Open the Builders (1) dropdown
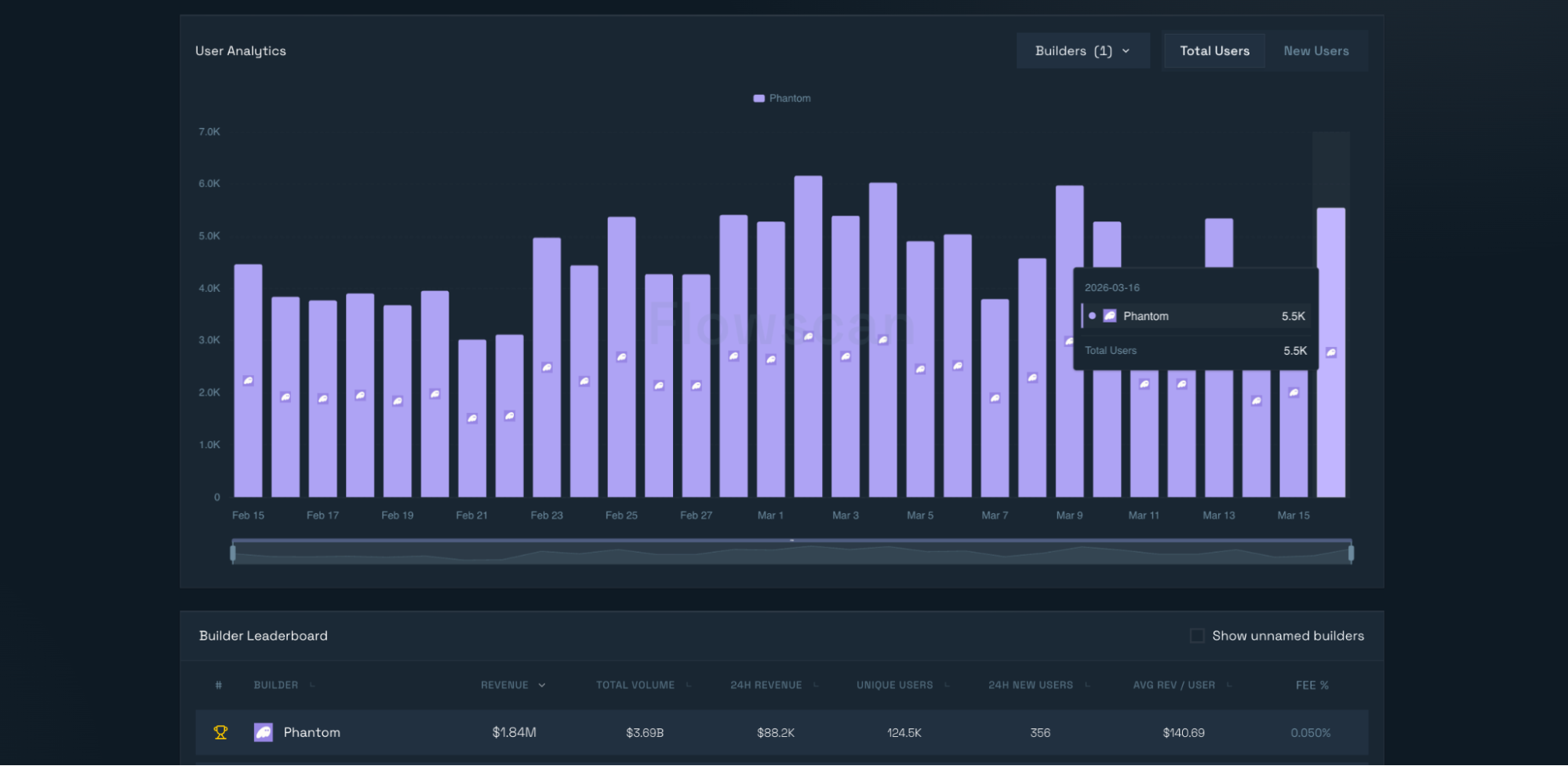1568x766 pixels. click(x=1082, y=51)
